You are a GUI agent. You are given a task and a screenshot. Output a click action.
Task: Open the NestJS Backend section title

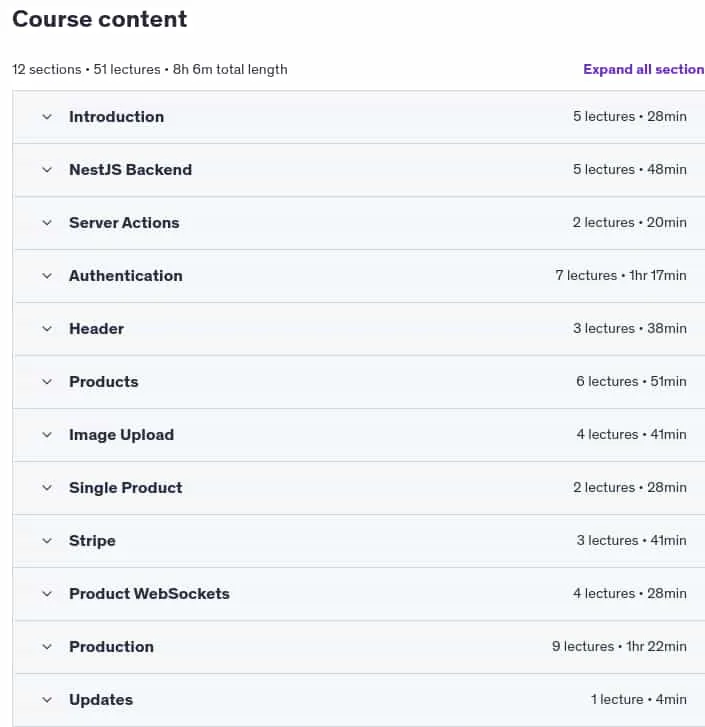130,170
